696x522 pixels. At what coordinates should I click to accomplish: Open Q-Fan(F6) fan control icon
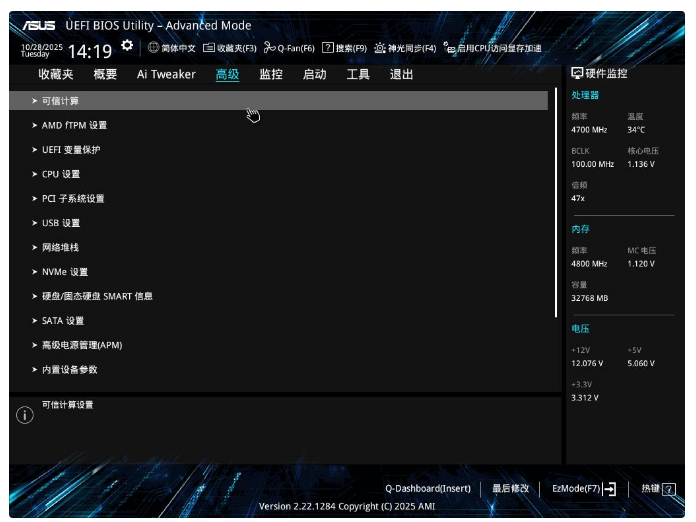(x=270, y=47)
